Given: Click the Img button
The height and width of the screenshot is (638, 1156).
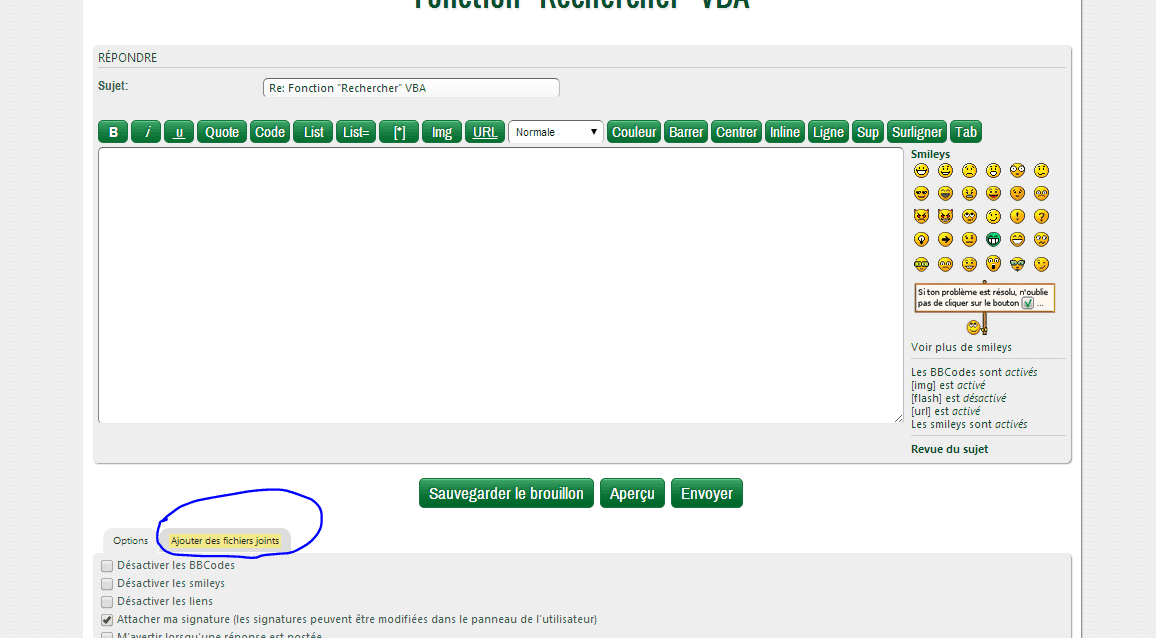Looking at the screenshot, I should [442, 132].
